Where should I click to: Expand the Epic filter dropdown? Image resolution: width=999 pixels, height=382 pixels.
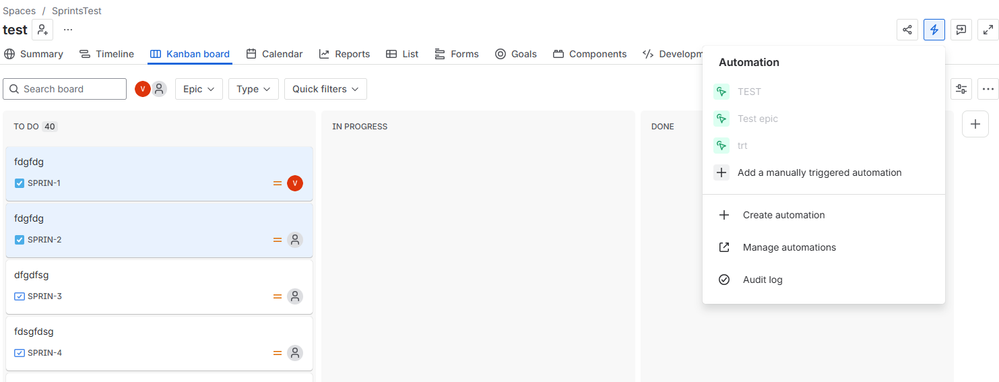tap(199, 89)
